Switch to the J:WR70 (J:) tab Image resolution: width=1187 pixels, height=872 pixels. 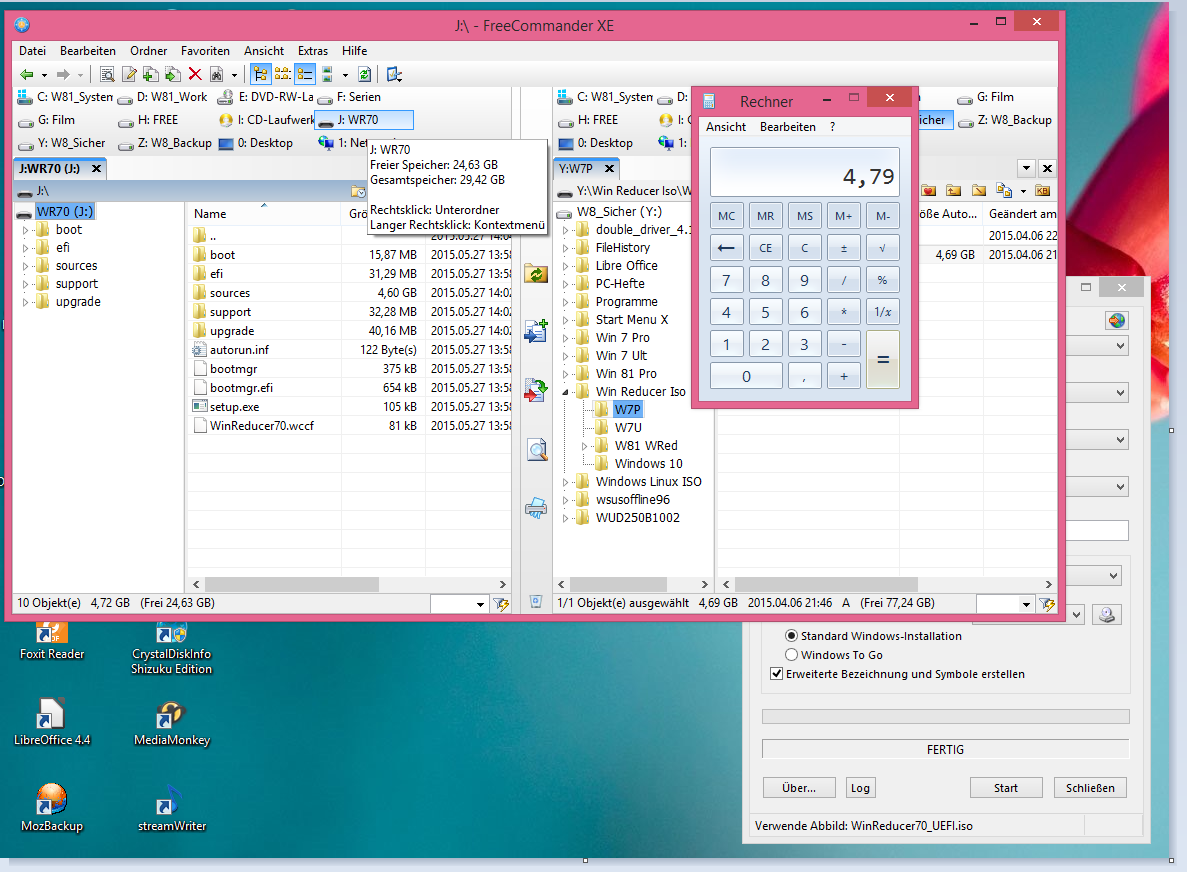(x=50, y=169)
